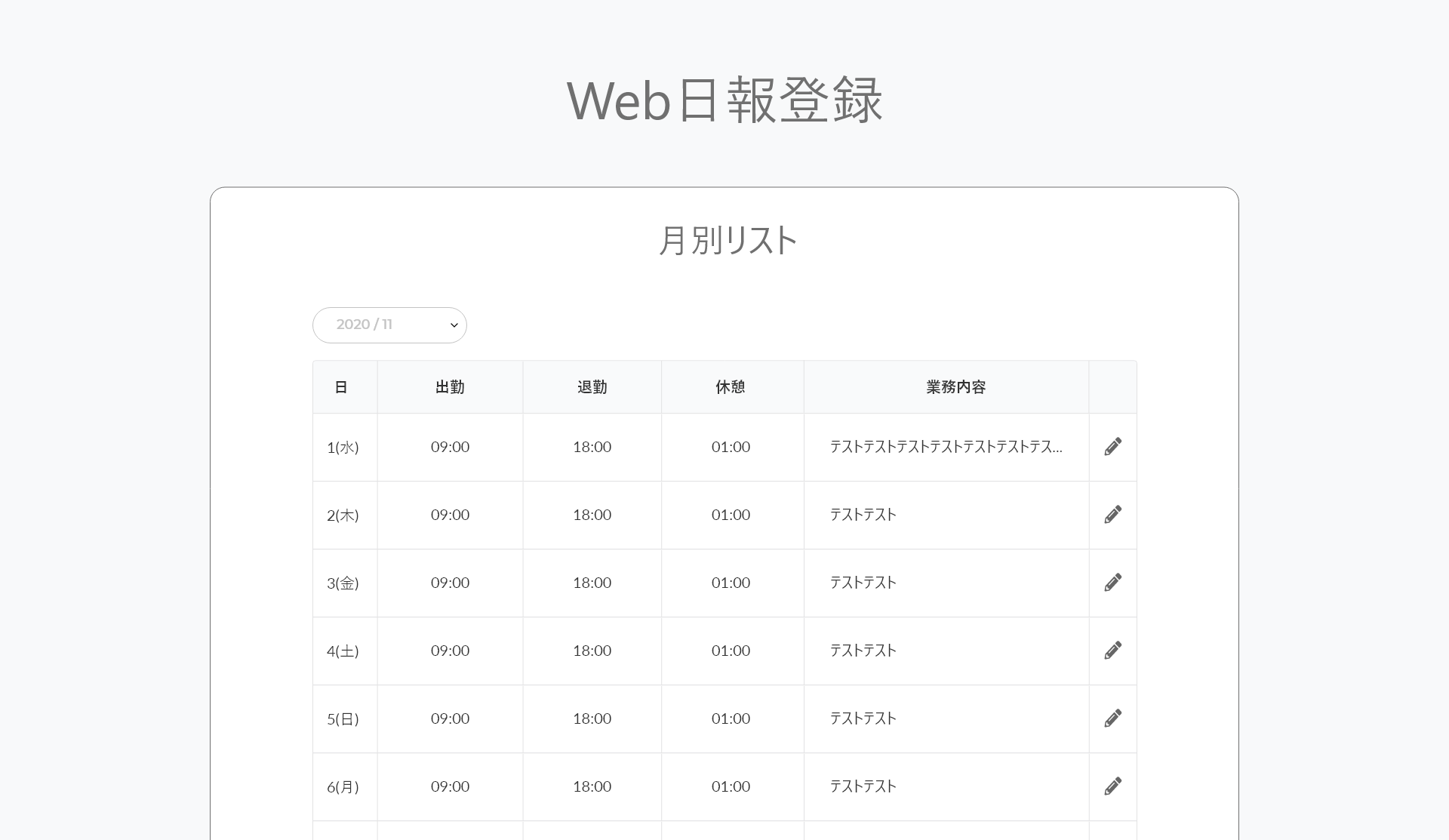
Task: Click the edit pencil for 2(木)
Action: coord(1112,515)
